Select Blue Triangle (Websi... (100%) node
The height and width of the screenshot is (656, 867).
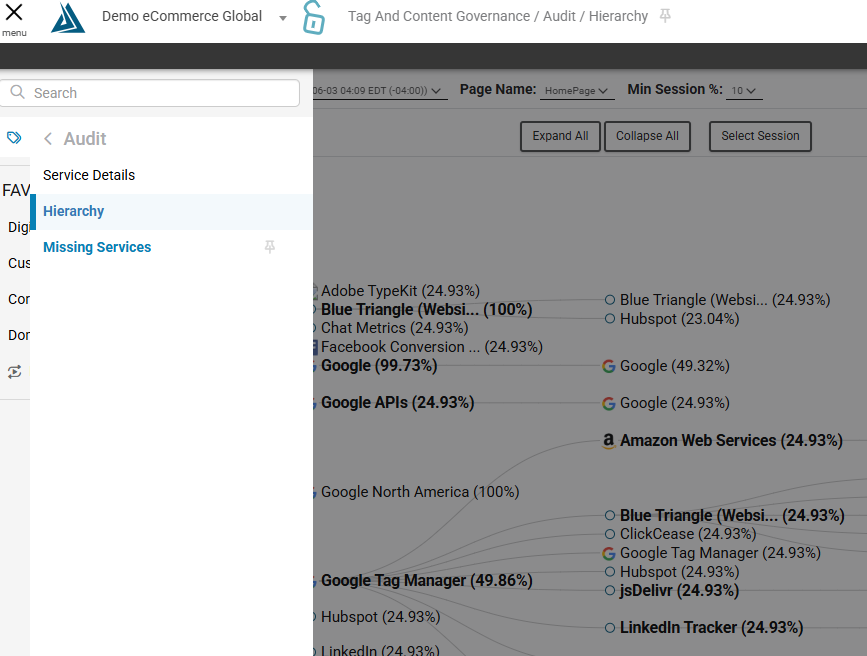click(426, 309)
